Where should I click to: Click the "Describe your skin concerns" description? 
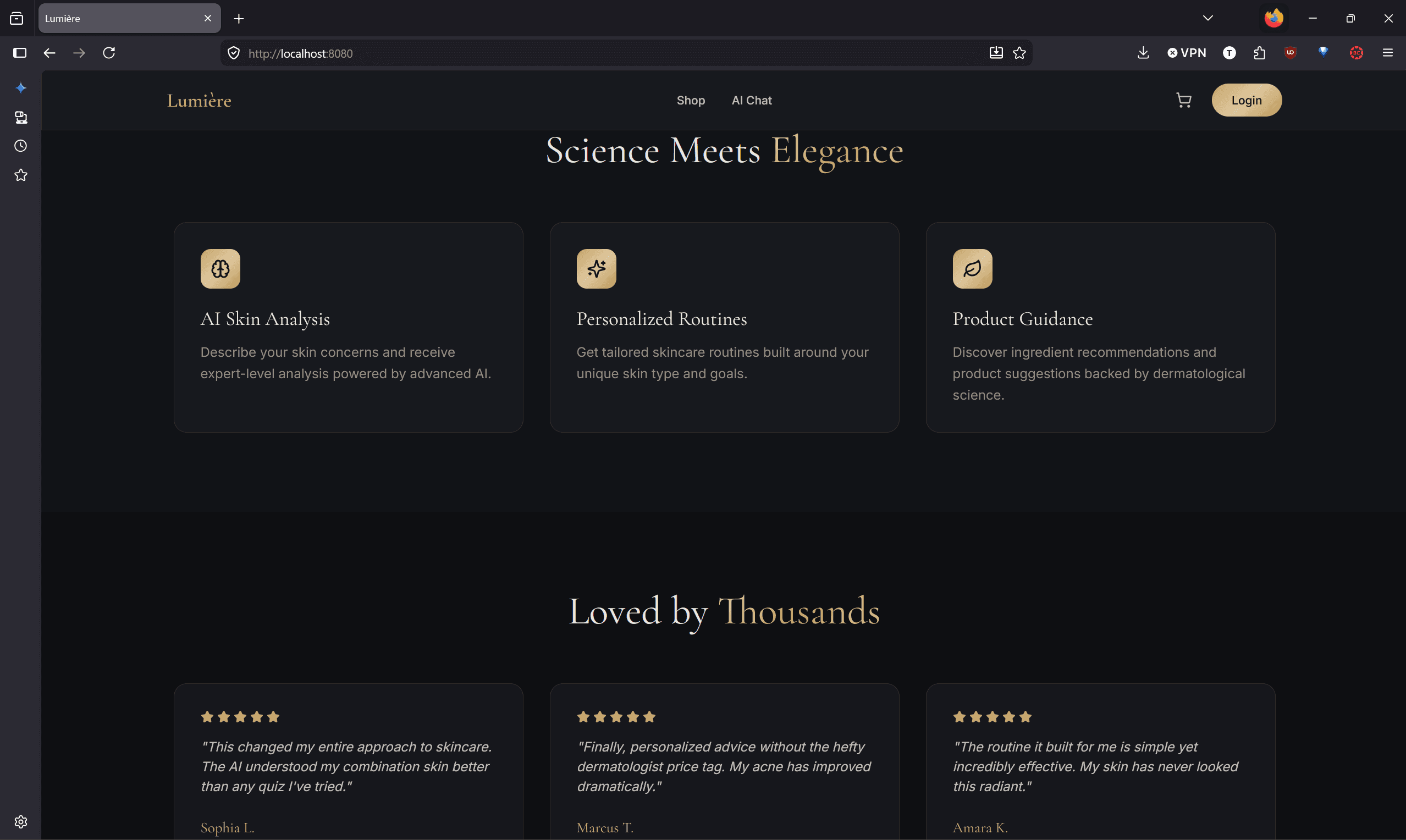point(346,363)
